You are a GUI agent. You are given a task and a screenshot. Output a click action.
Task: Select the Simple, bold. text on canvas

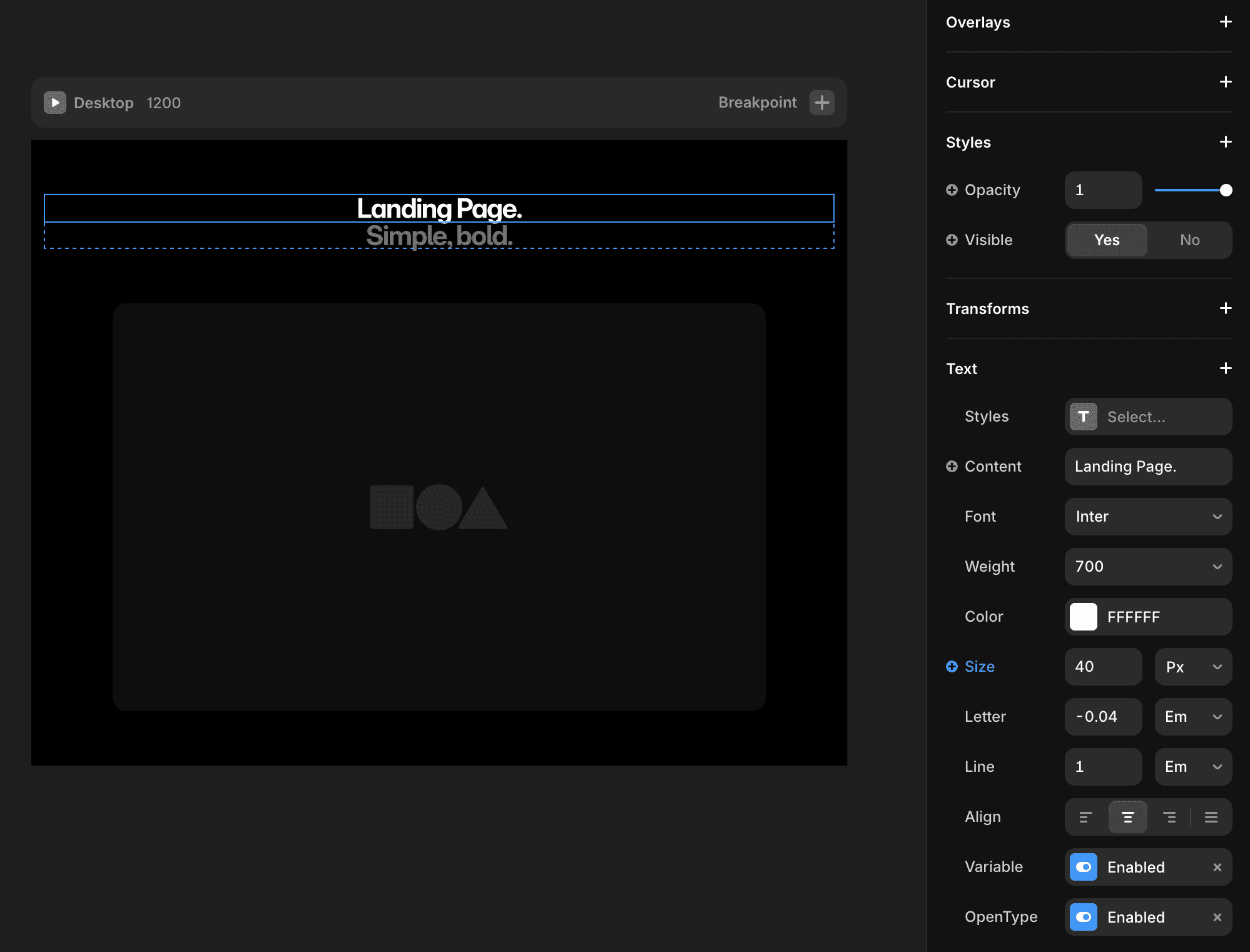(439, 236)
